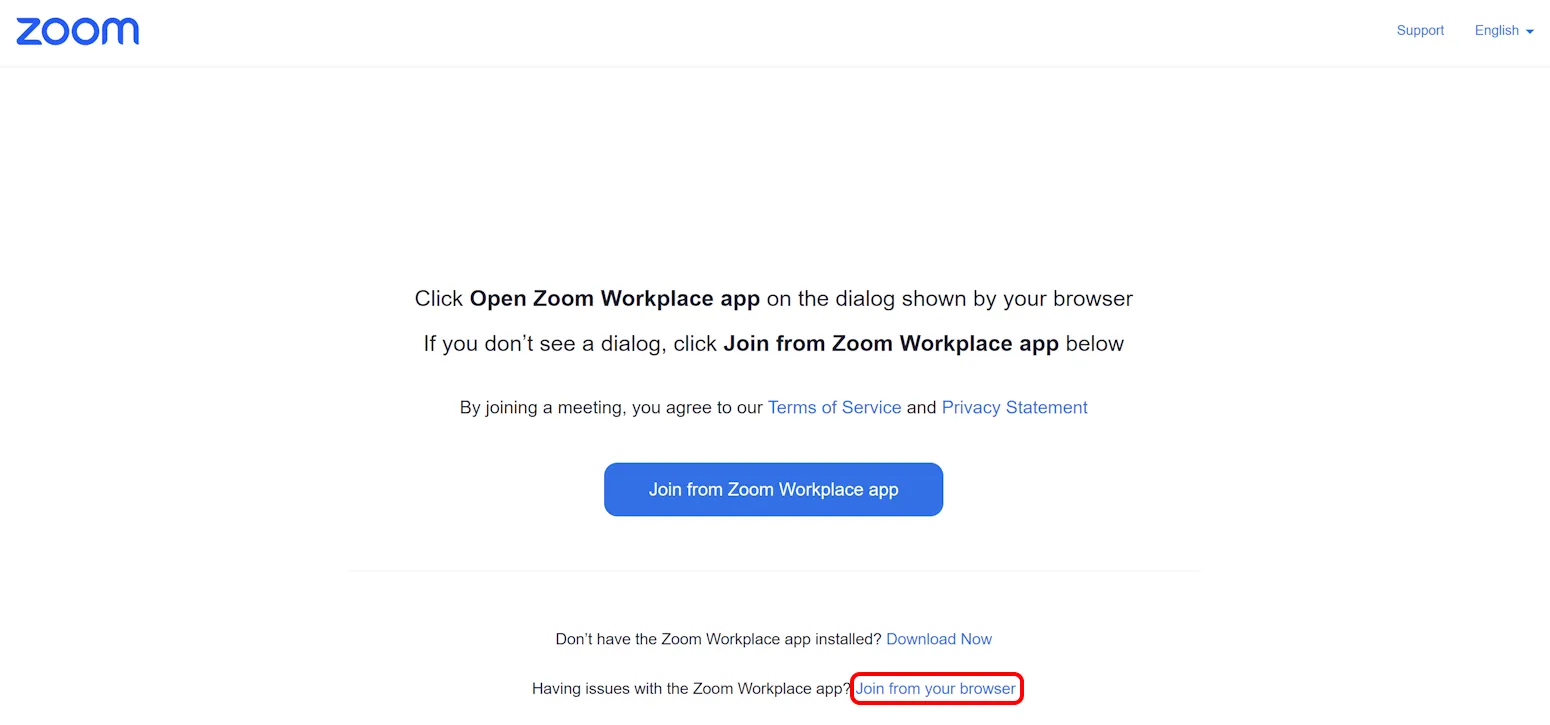Click 'on the dialog shown by your browser' text

(x=949, y=299)
